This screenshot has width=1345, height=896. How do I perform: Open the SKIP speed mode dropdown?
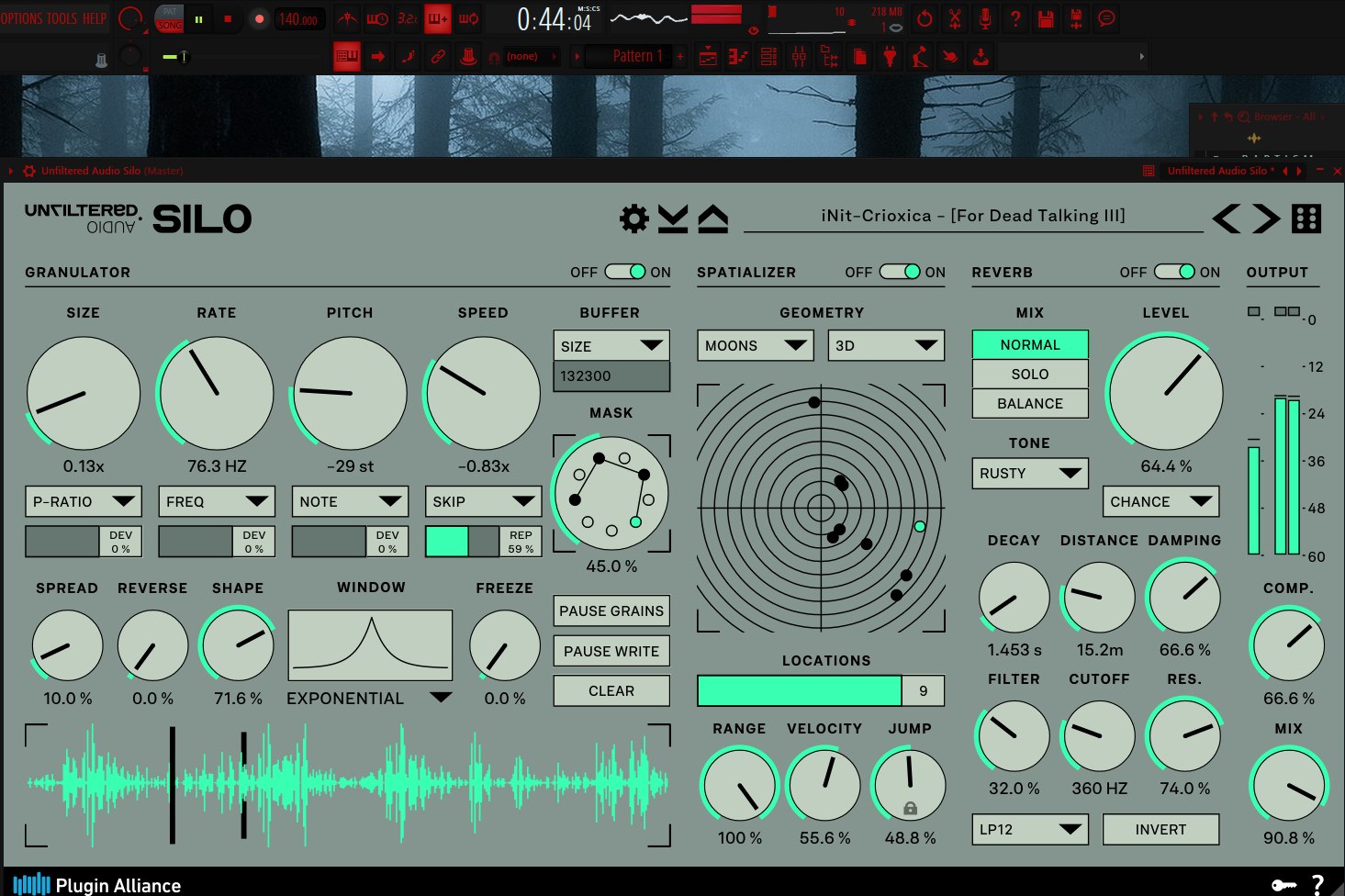coord(483,501)
